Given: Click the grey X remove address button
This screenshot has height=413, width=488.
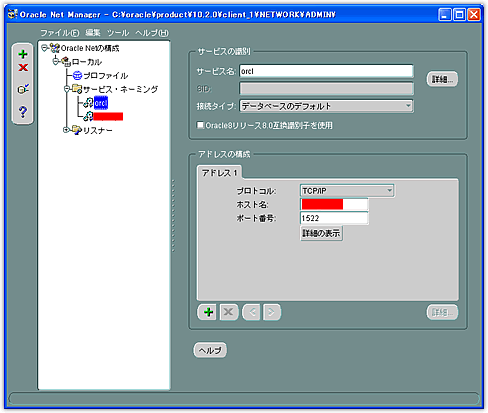Looking at the screenshot, I should [x=229, y=312].
